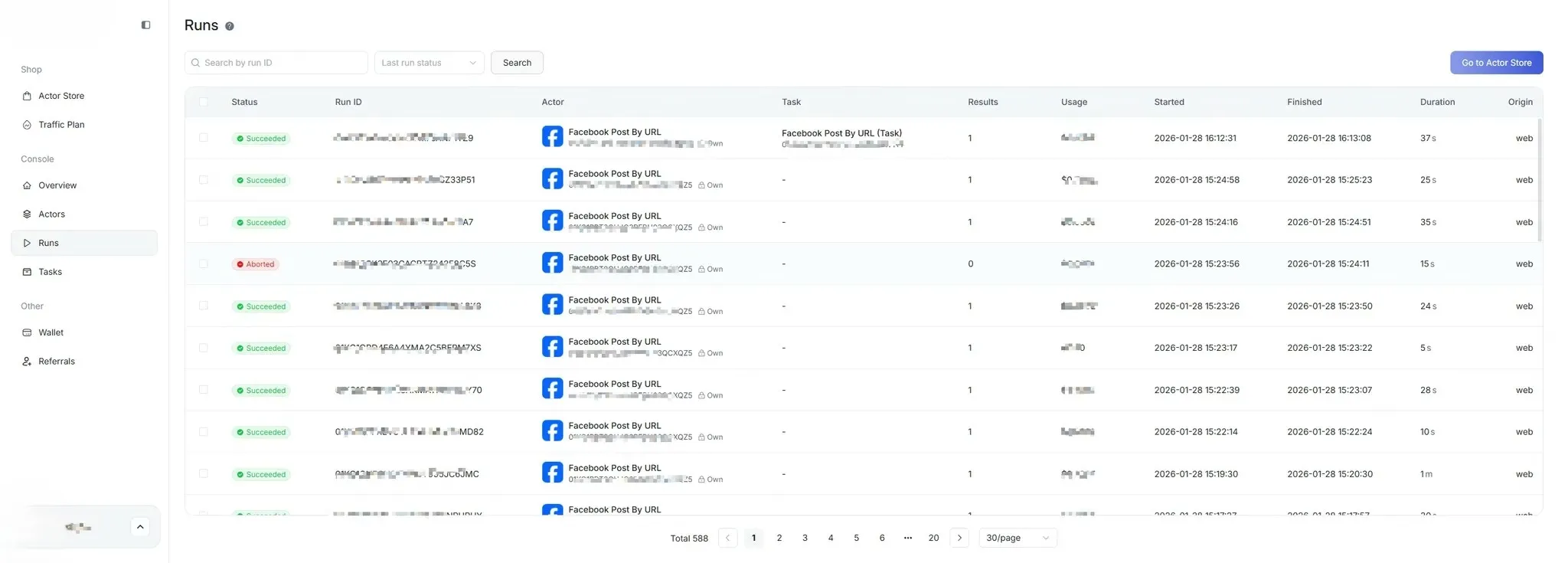1568x563 pixels.
Task: Click the Referrals person icon
Action: 28,362
